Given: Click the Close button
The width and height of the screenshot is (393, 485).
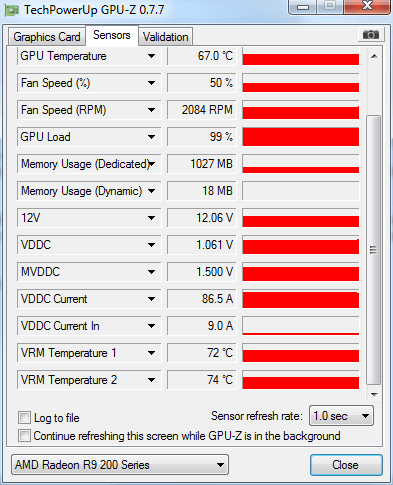Looking at the screenshot, I should (x=346, y=465).
